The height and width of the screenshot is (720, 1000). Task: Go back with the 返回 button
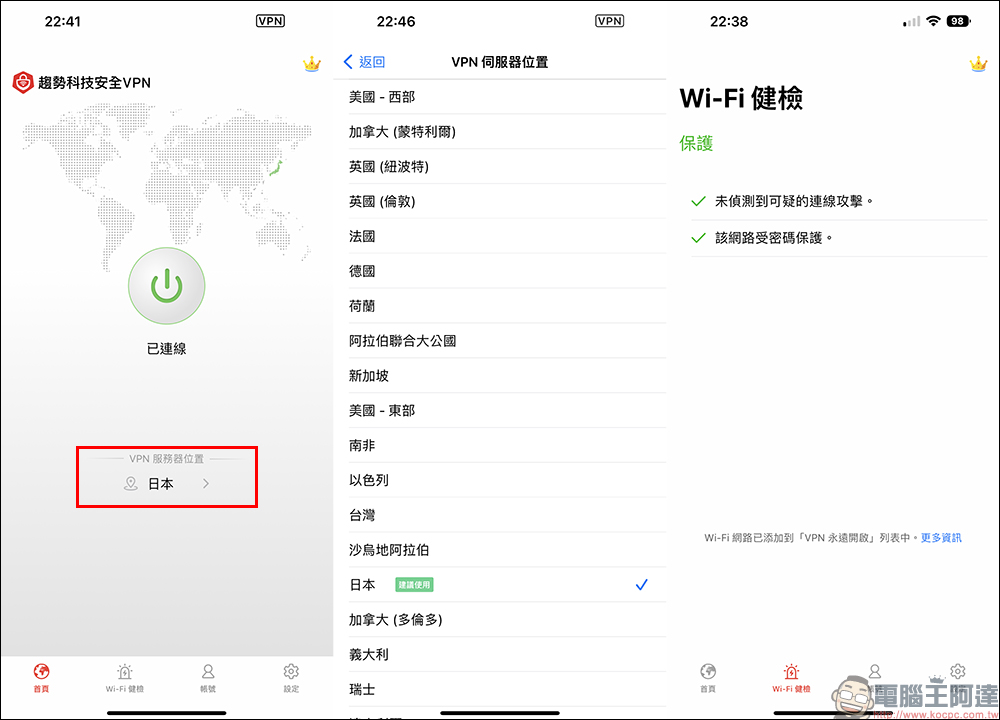click(x=364, y=62)
